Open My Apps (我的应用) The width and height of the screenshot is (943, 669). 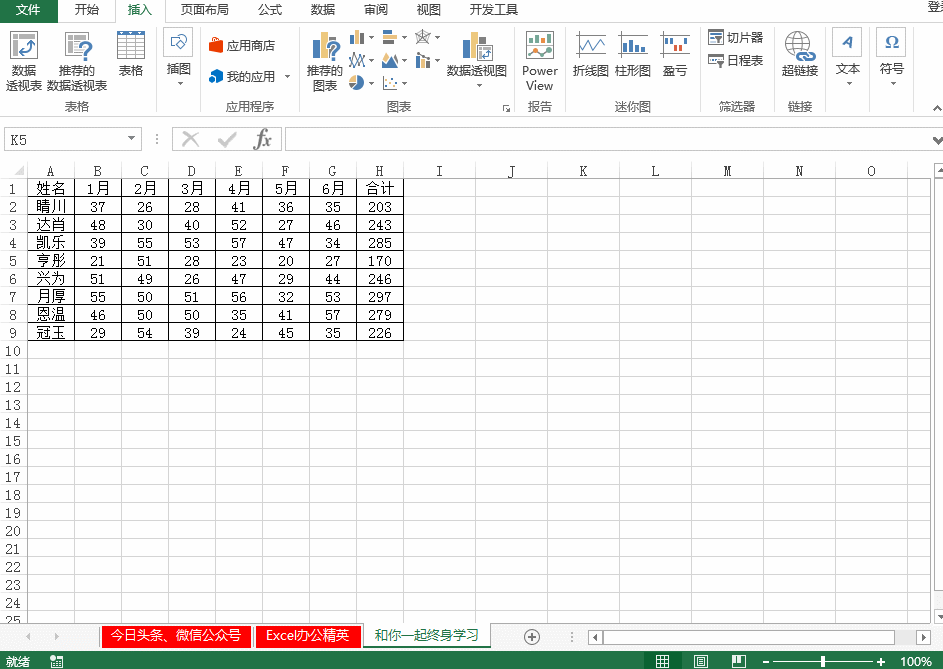coord(242,76)
